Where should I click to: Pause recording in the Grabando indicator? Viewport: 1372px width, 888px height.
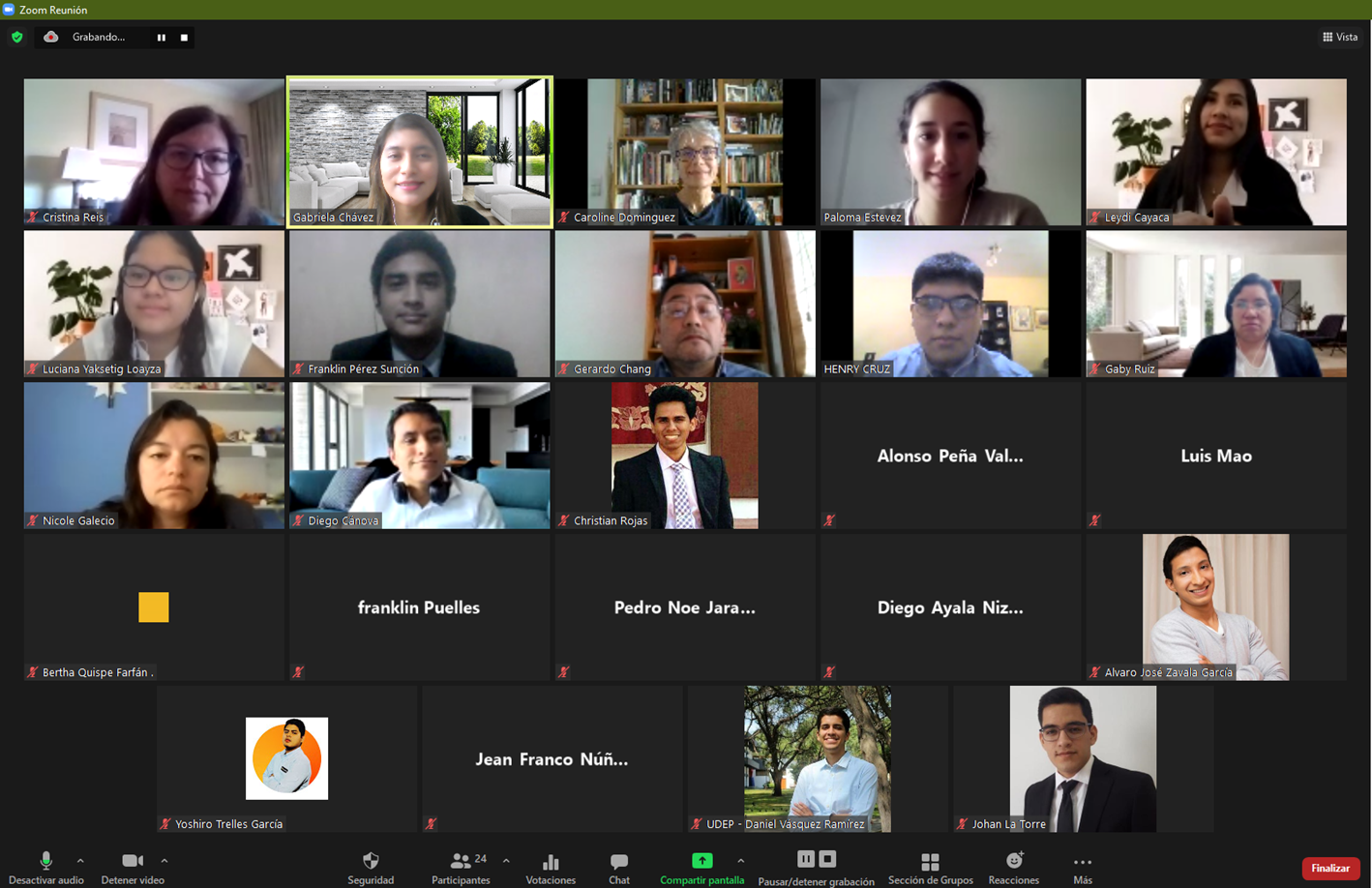coord(162,38)
